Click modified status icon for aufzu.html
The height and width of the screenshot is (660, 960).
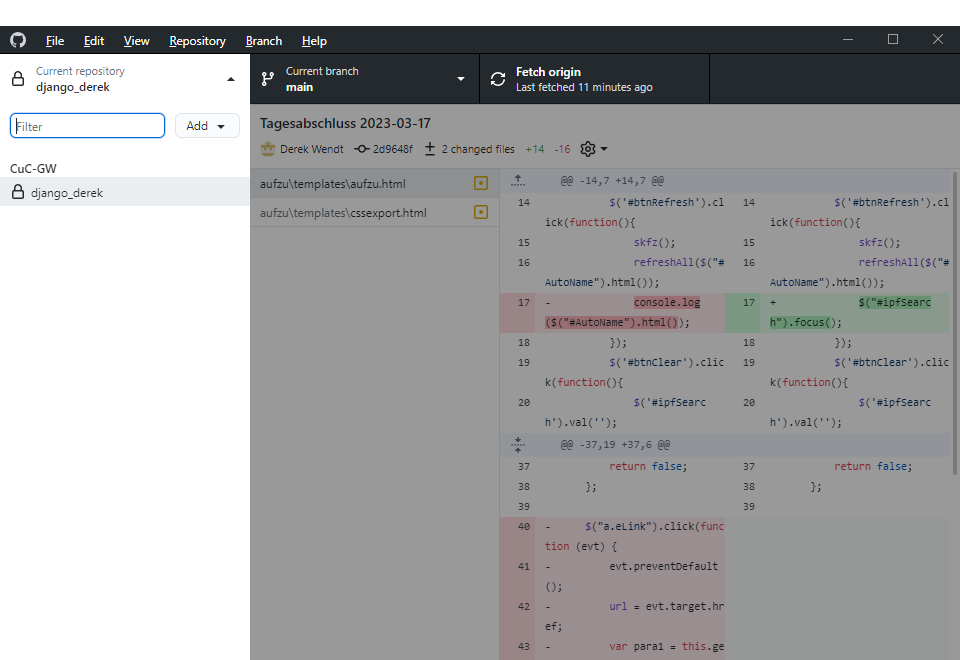[481, 183]
